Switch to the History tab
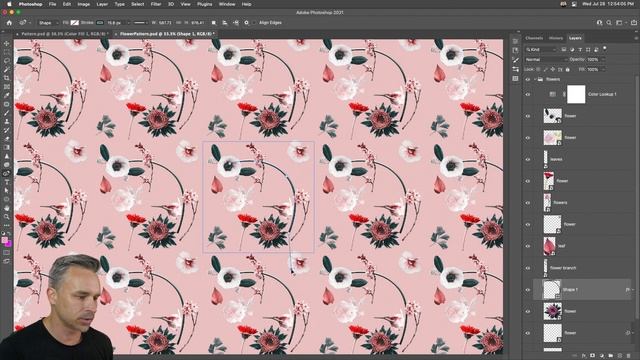The width and height of the screenshot is (640, 360). tap(556, 38)
